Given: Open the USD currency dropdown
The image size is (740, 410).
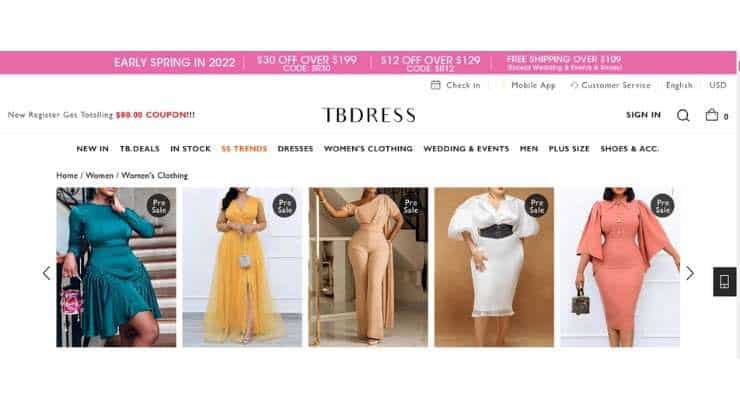Looking at the screenshot, I should click(718, 85).
